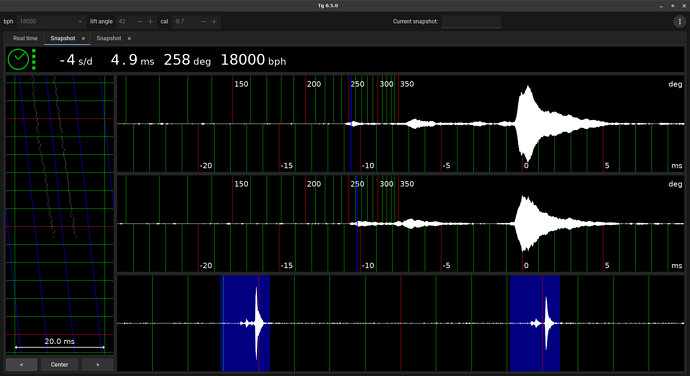Increase cal value with plus button
Screen dimensions: 690x376
214,22
